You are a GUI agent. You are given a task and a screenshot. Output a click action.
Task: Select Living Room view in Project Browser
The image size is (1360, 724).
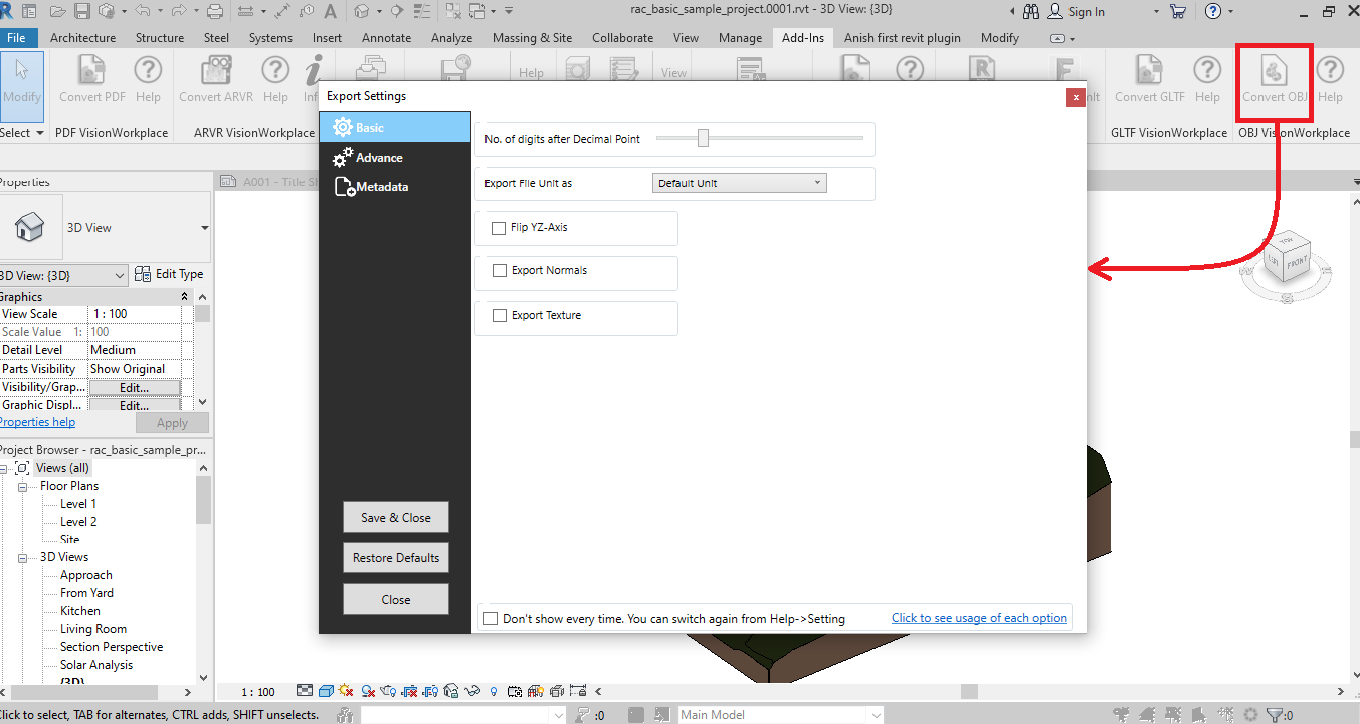pyautogui.click(x=93, y=629)
